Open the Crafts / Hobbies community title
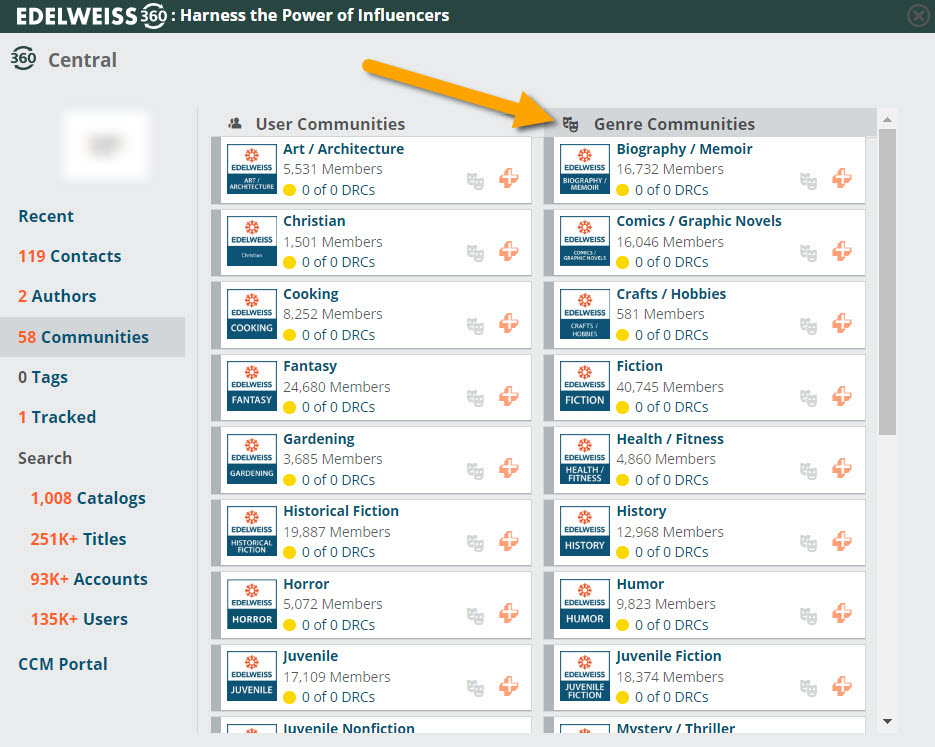 point(671,294)
